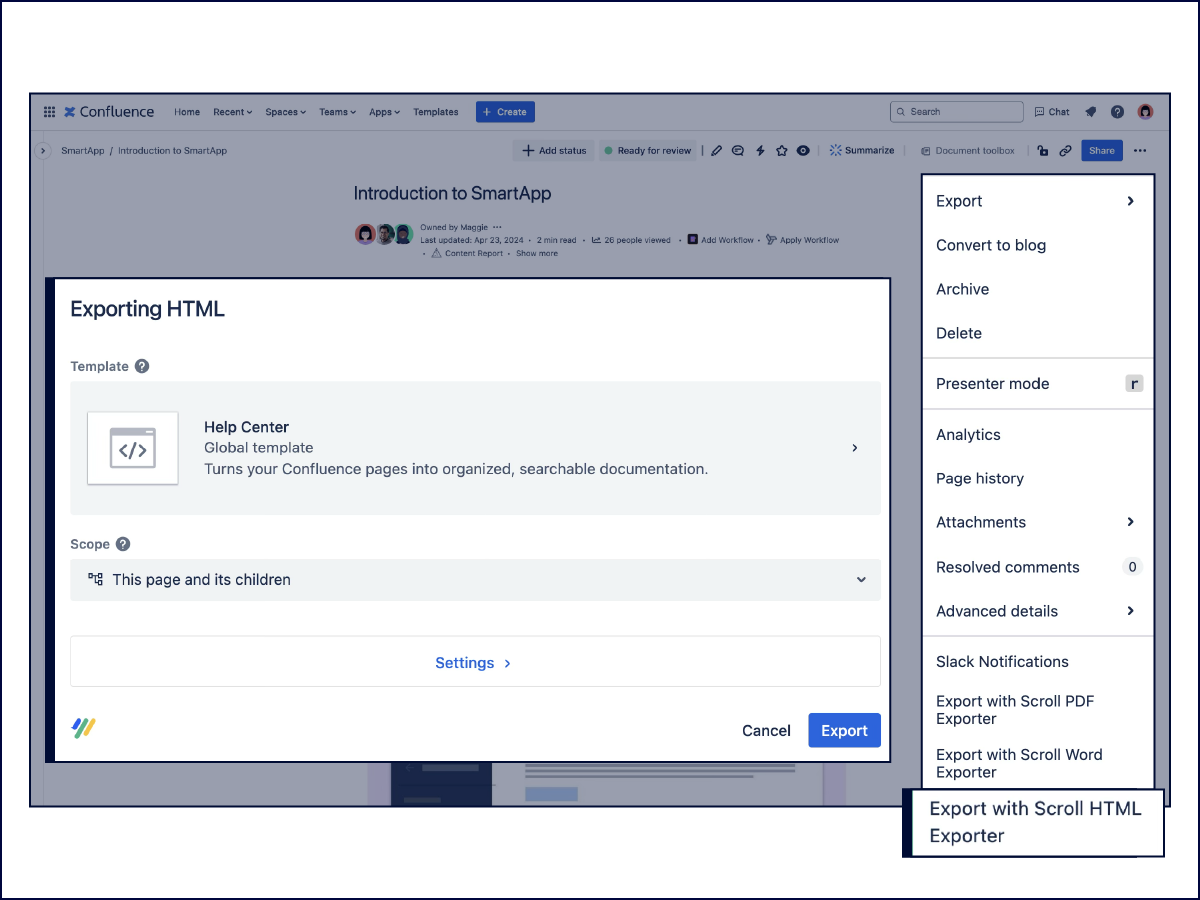The image size is (1200, 900).
Task: Star this page
Action: pyautogui.click(x=782, y=151)
